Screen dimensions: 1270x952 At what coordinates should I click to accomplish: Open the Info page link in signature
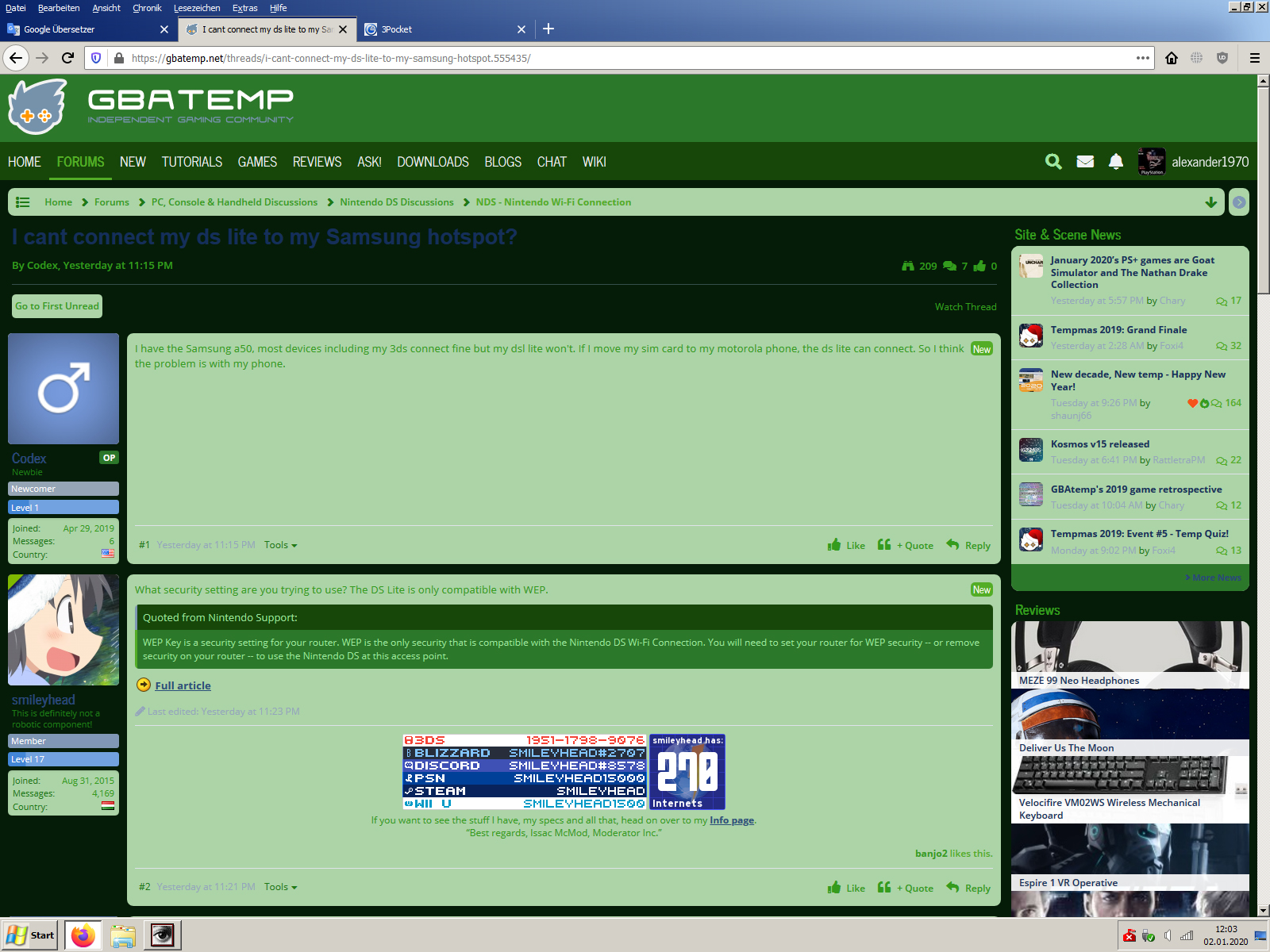point(732,820)
